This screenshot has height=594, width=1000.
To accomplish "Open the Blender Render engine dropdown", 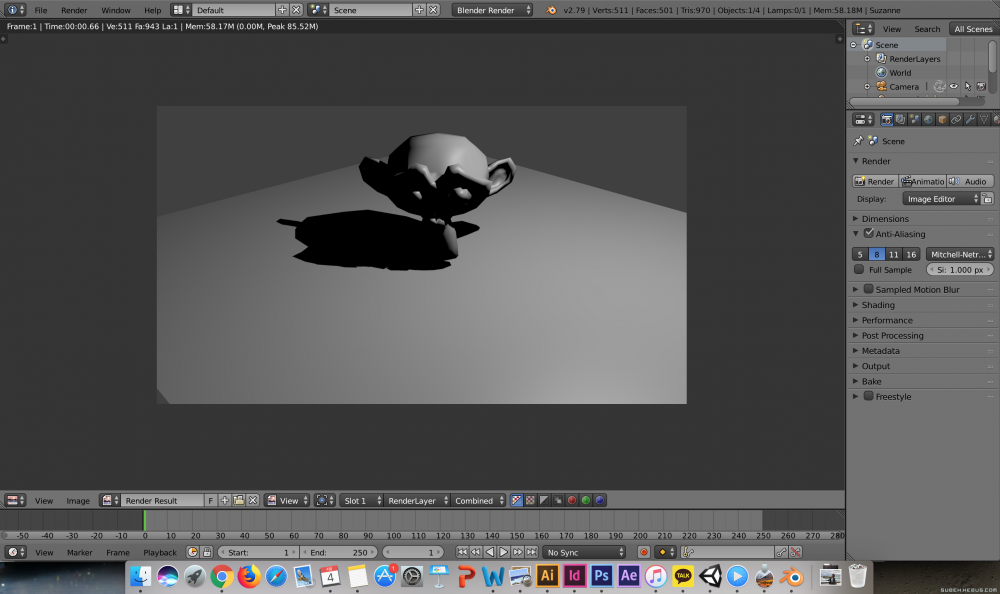I will [492, 10].
